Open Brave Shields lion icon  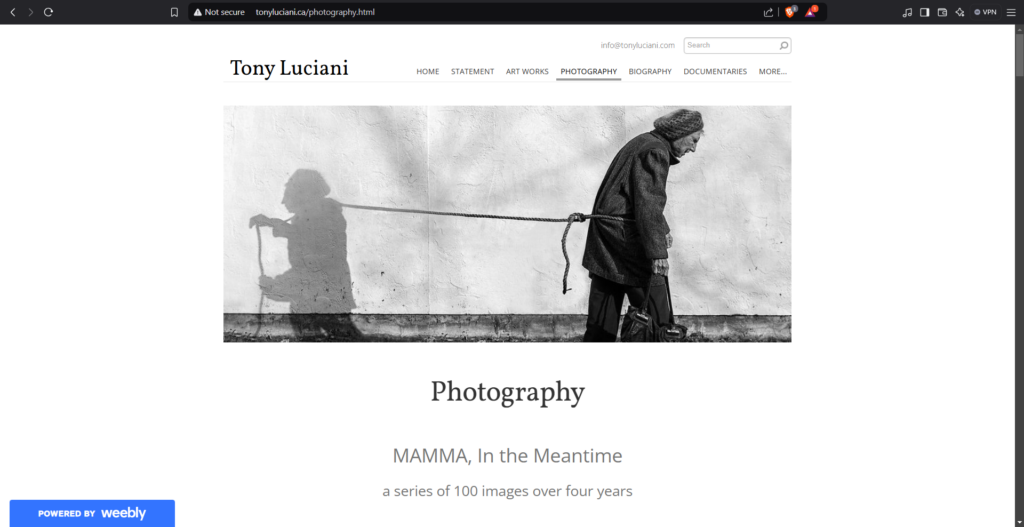(x=790, y=12)
